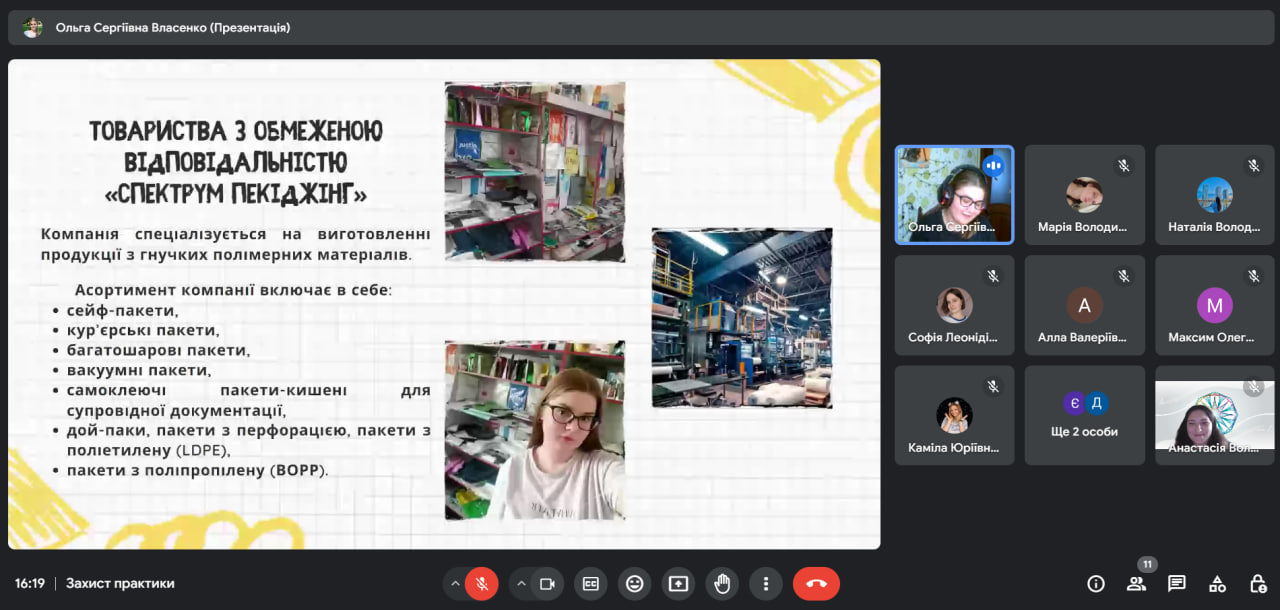1280x610 pixels.
Task: Show the people list with 11 participants
Action: (1136, 584)
